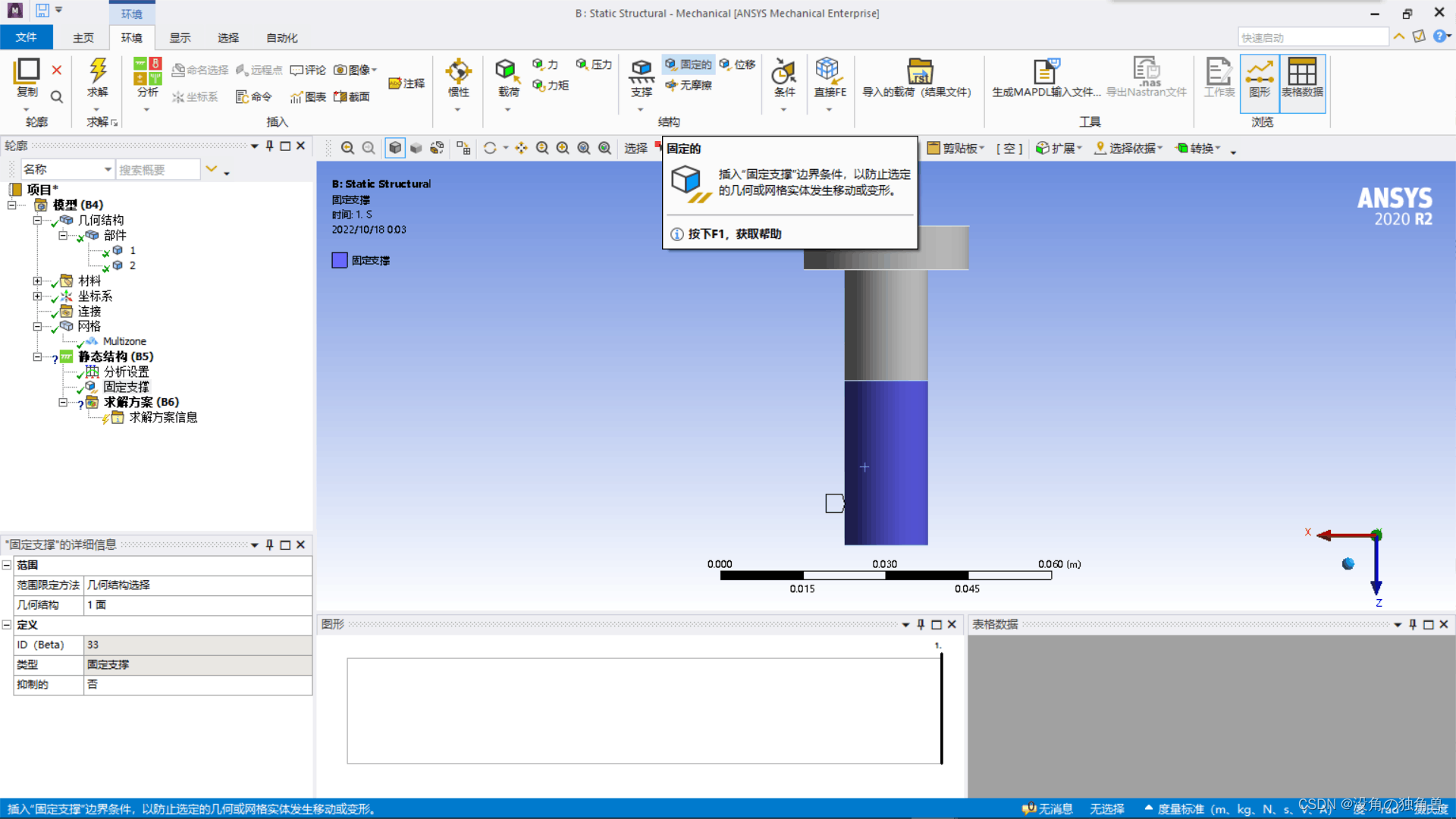The width and height of the screenshot is (1456, 819).
Task: Click the 固定的 (Fixed) support button
Action: (689, 64)
